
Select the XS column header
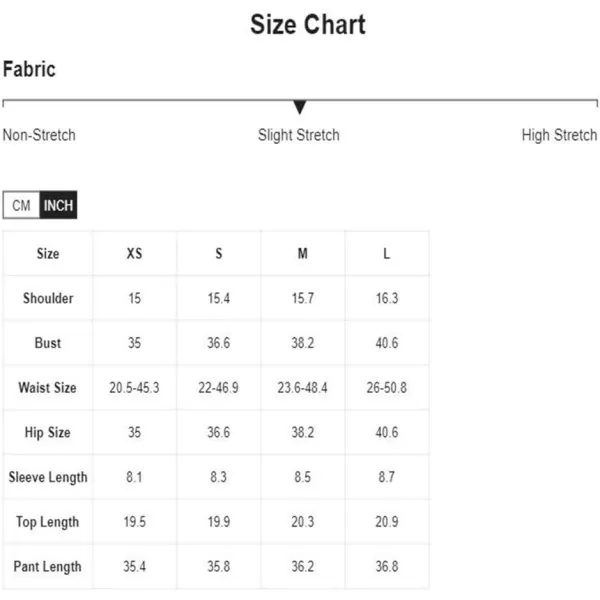tap(134, 253)
